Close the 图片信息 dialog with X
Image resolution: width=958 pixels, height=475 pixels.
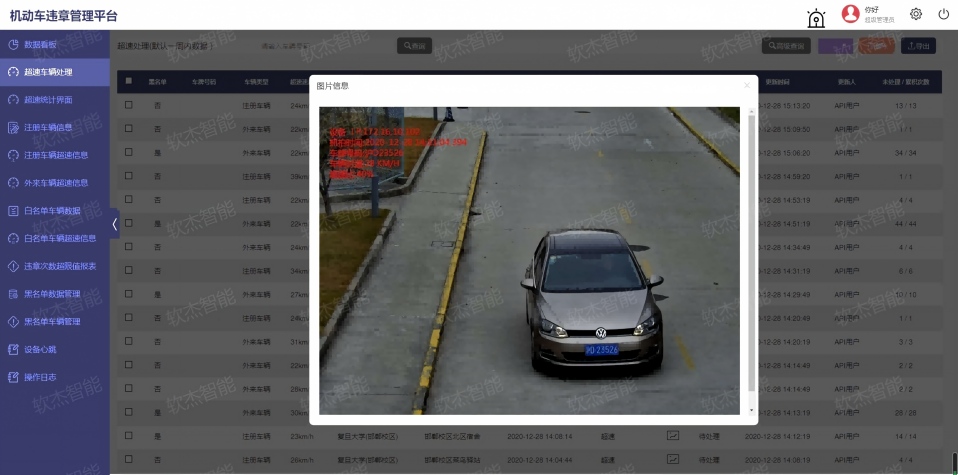tap(747, 86)
